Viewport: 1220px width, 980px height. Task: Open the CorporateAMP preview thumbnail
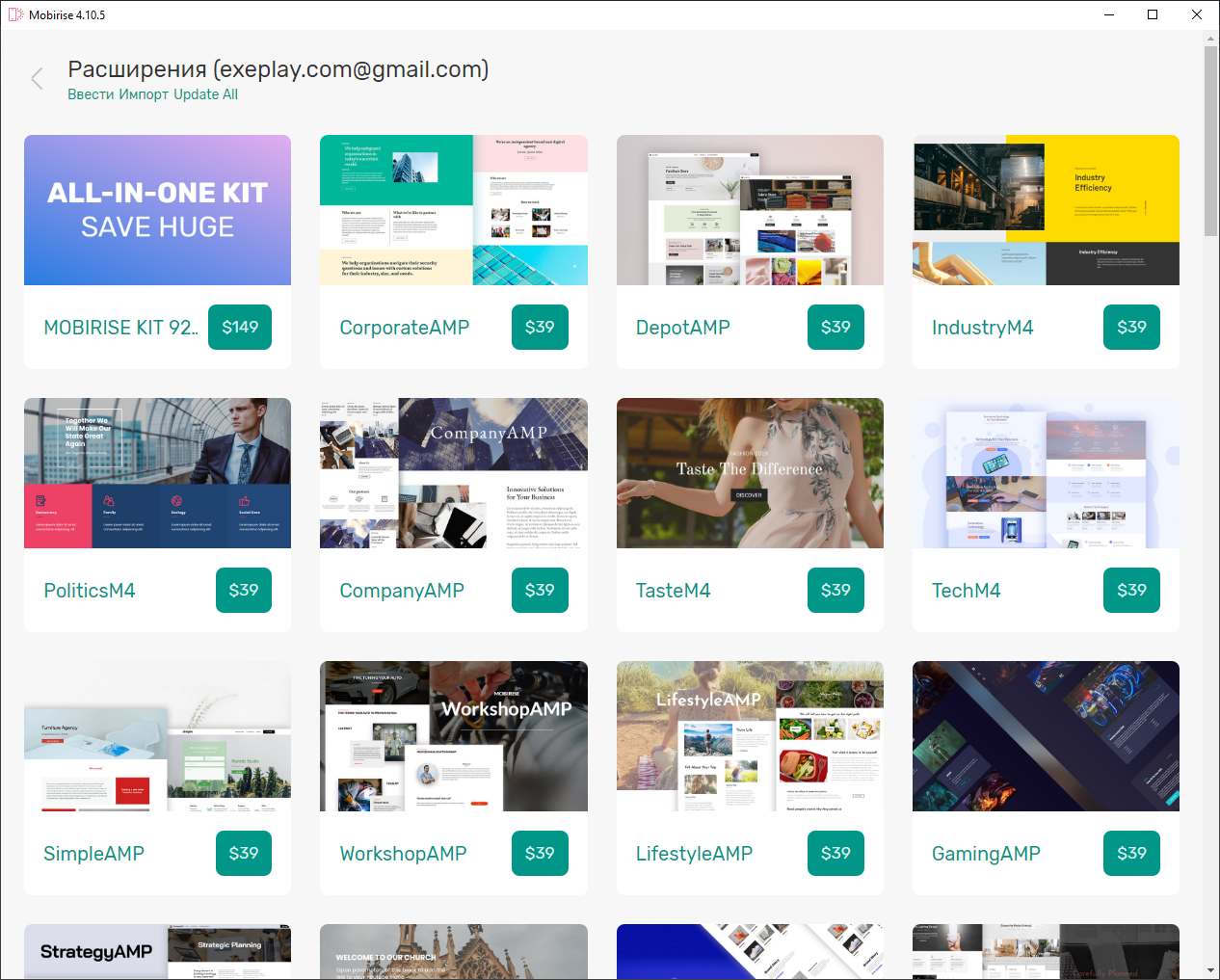[454, 210]
